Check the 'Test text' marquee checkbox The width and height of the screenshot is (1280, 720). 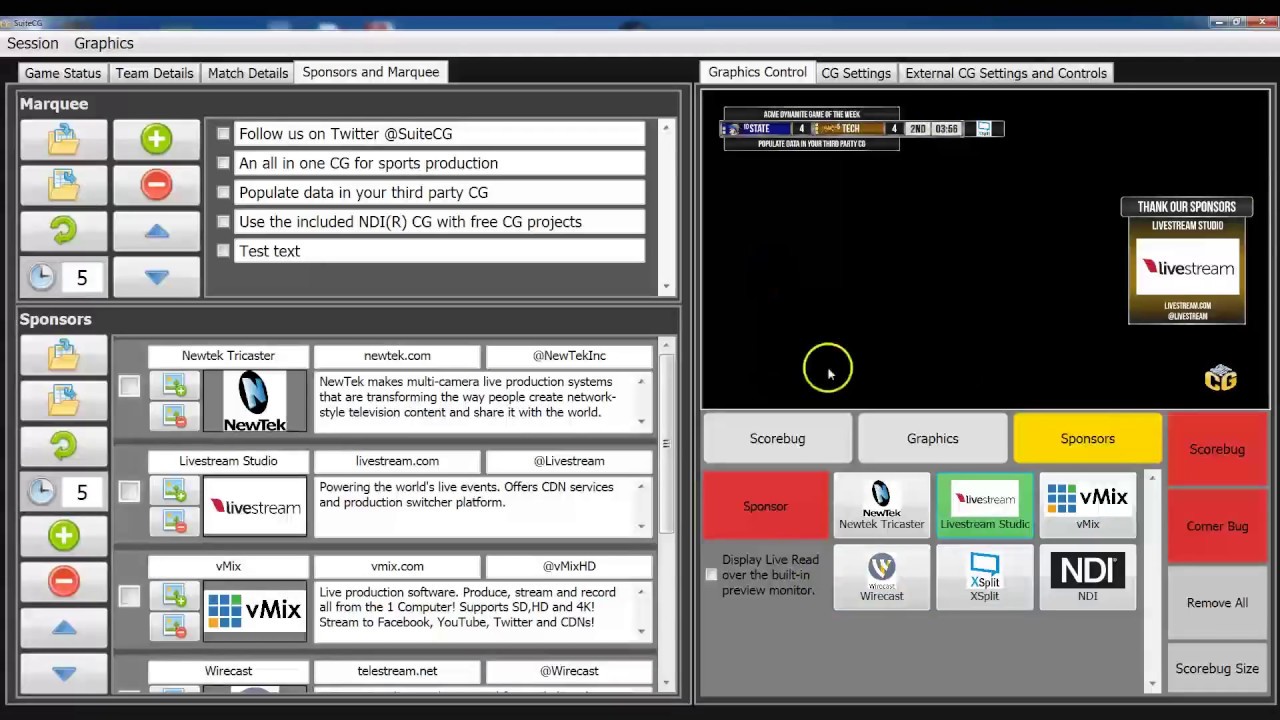[223, 250]
